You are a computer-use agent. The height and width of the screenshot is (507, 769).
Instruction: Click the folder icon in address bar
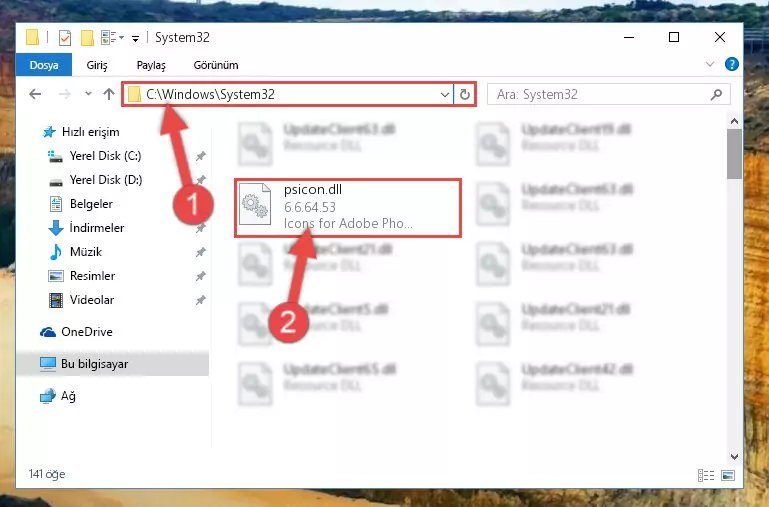pos(134,94)
